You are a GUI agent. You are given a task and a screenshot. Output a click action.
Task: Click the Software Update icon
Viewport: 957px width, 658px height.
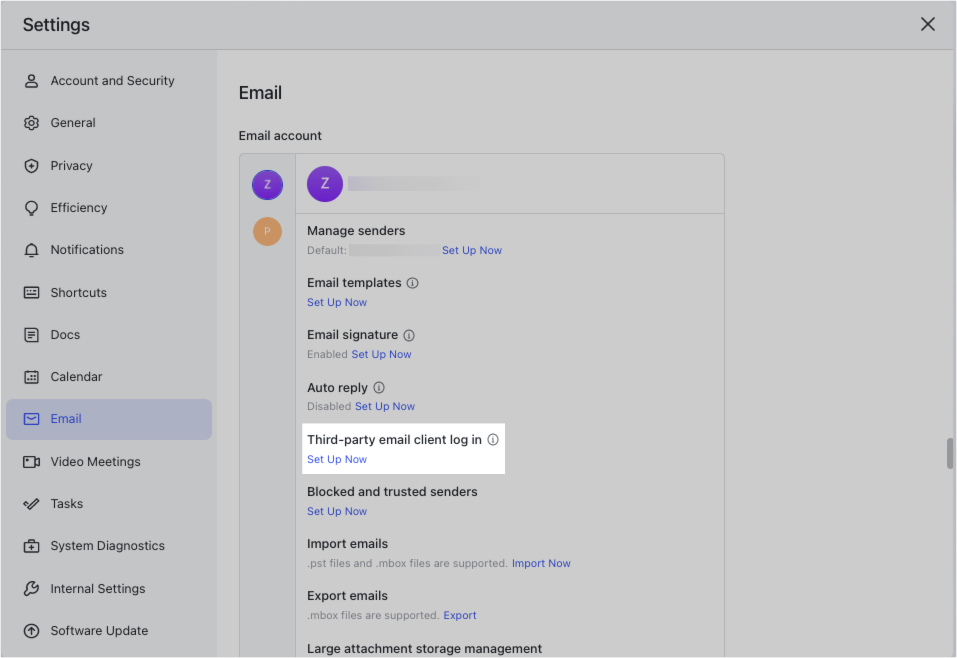(x=31, y=630)
